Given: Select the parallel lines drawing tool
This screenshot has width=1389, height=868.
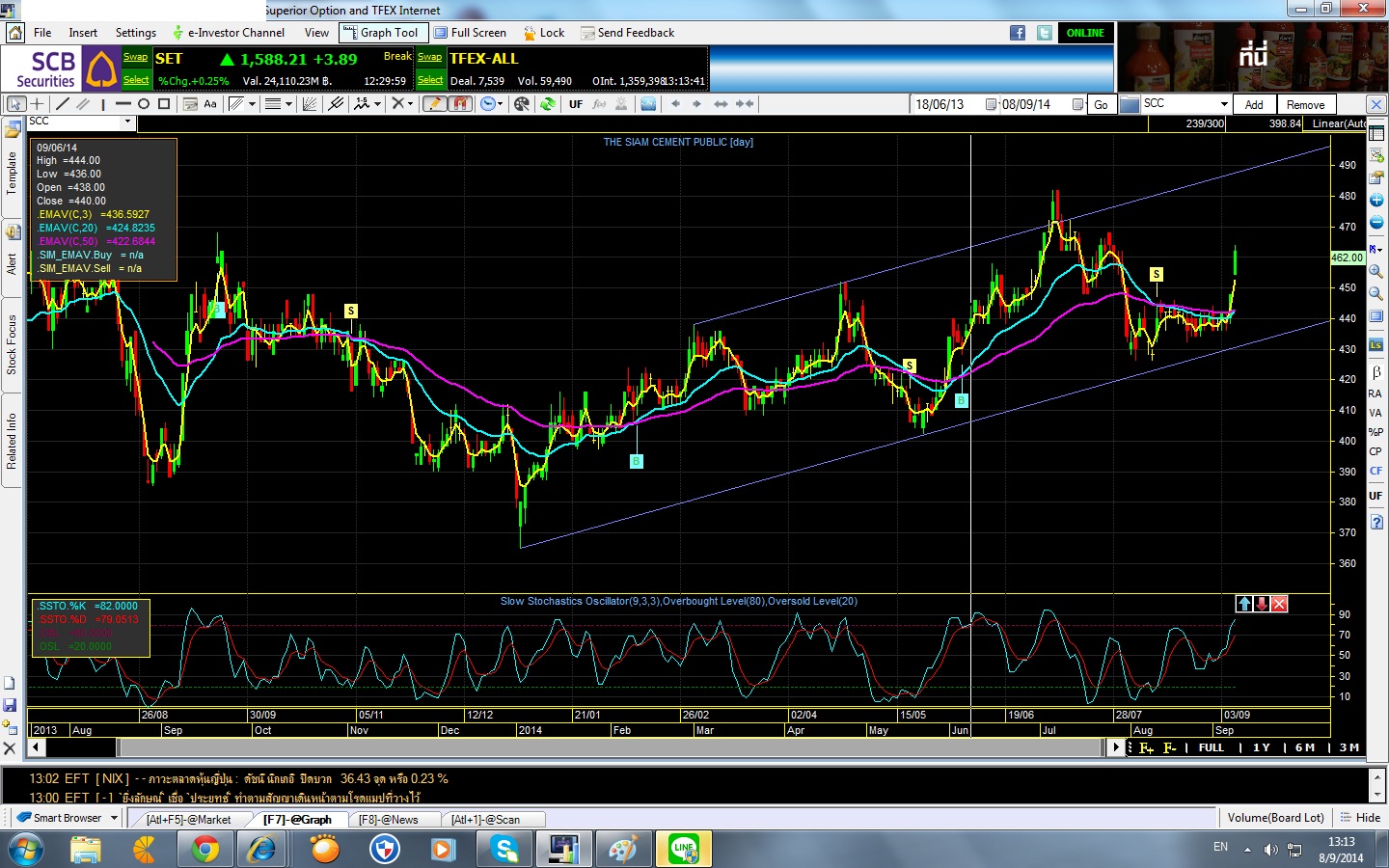Looking at the screenshot, I should (83, 104).
